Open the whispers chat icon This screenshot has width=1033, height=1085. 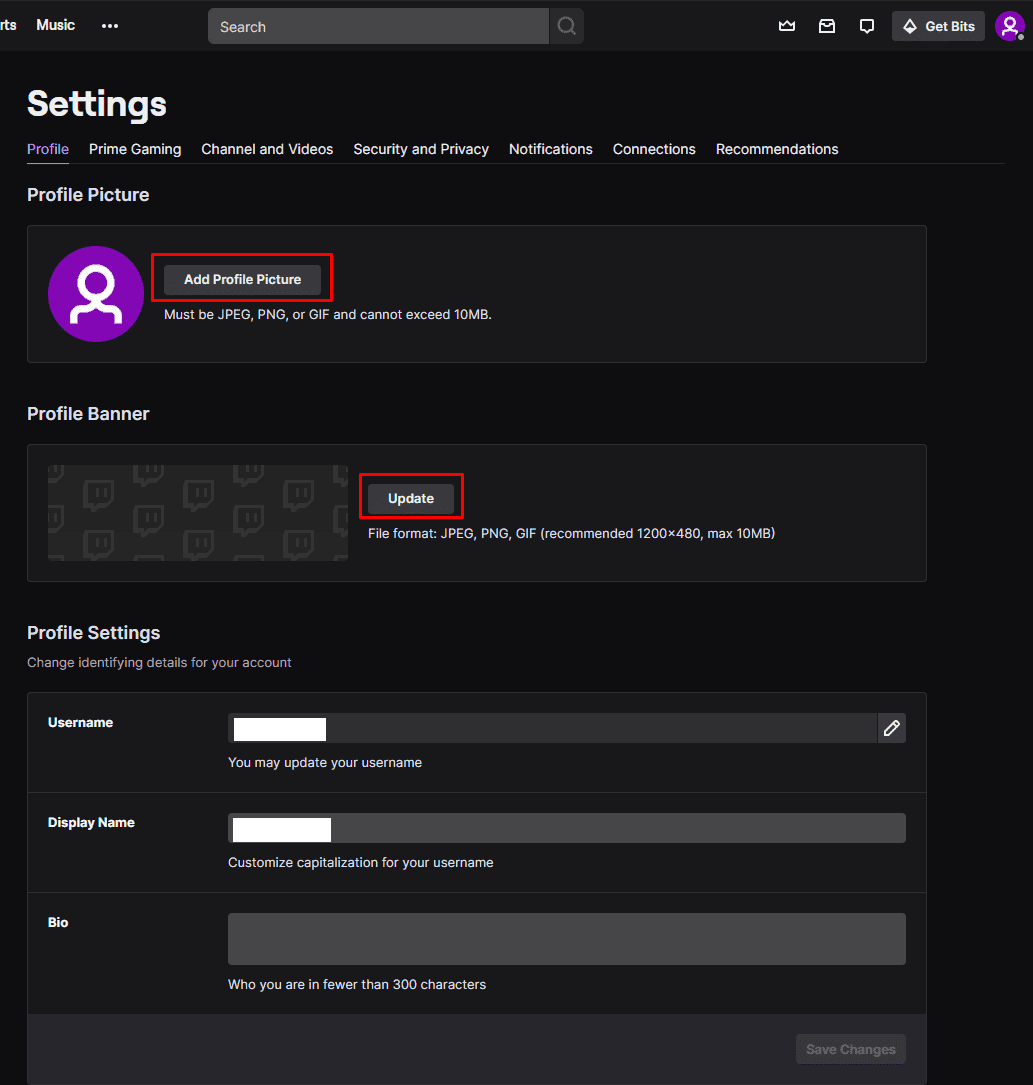point(866,26)
